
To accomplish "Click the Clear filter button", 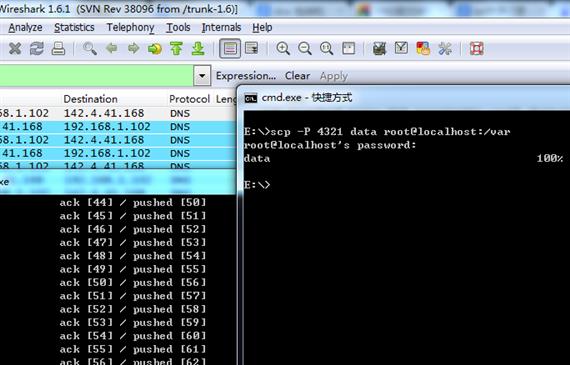I will tap(297, 76).
